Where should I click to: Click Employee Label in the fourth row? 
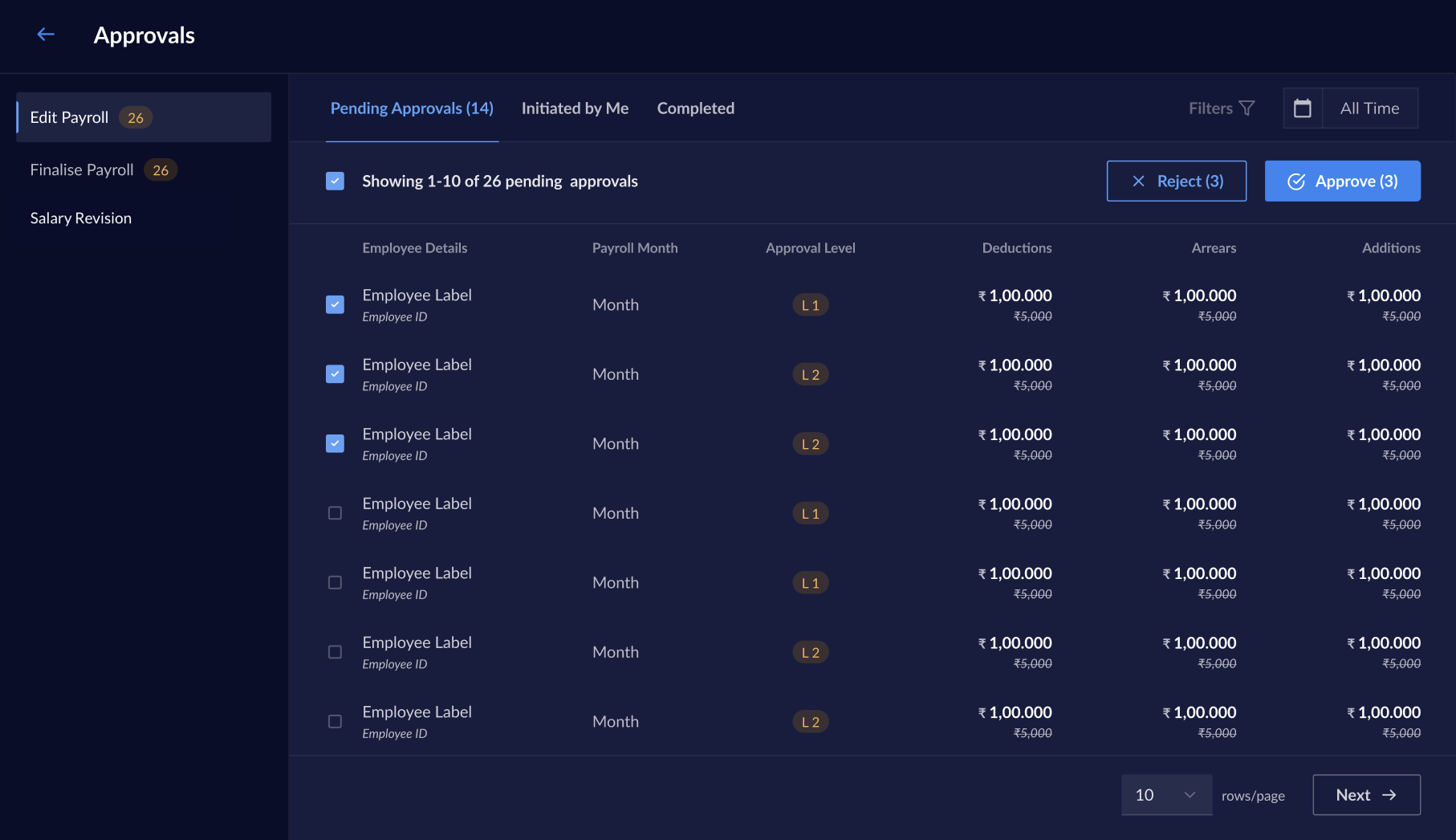pos(417,504)
